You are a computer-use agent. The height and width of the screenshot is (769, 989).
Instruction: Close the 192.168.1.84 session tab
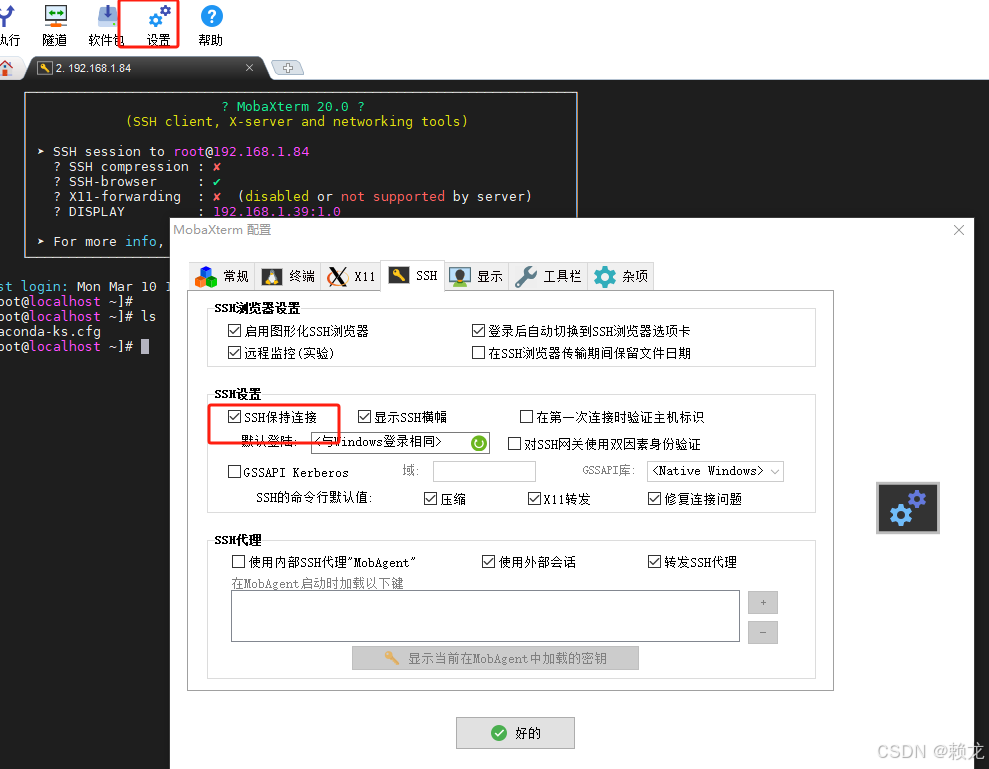tap(250, 68)
